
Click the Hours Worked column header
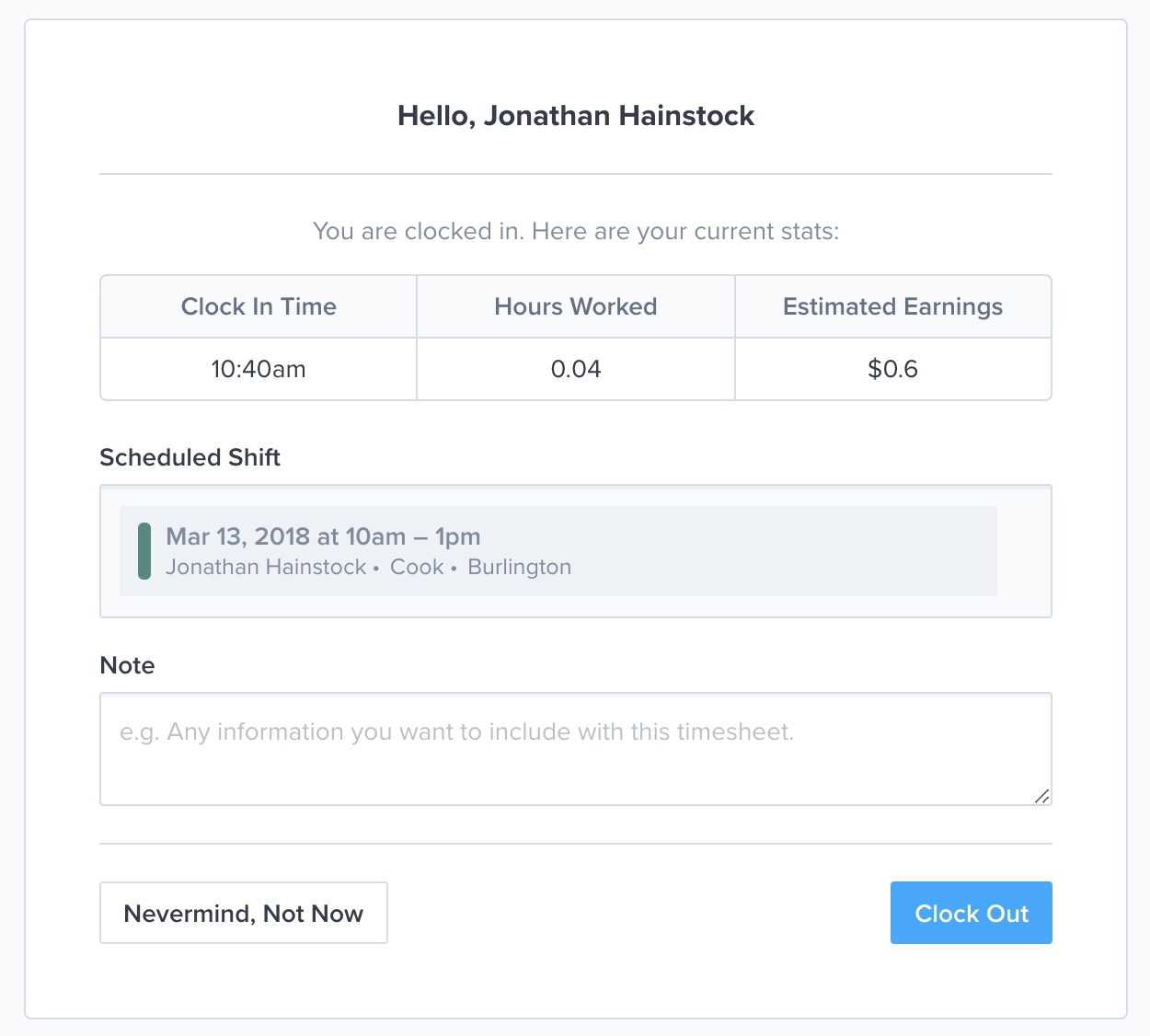pos(576,306)
